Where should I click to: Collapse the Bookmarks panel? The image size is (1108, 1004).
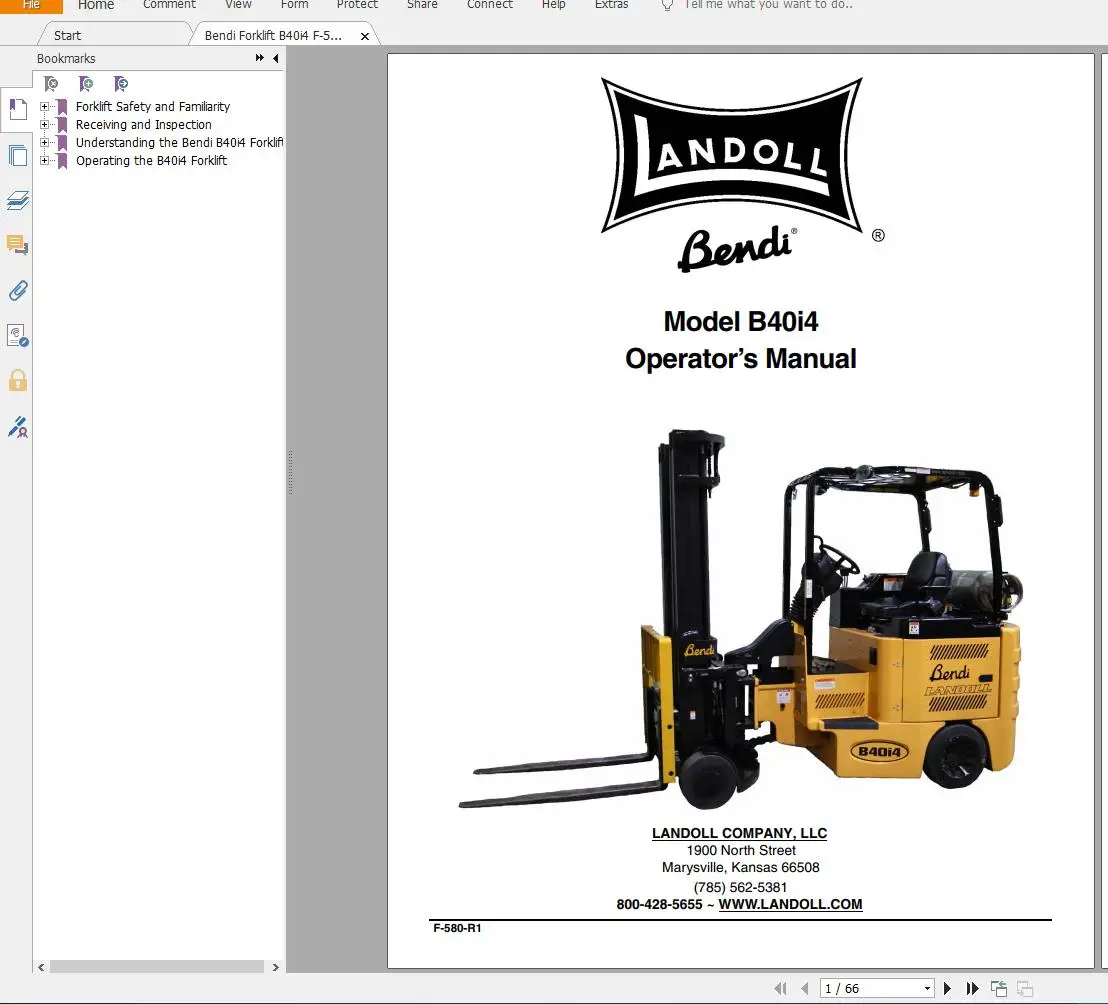pos(276,59)
